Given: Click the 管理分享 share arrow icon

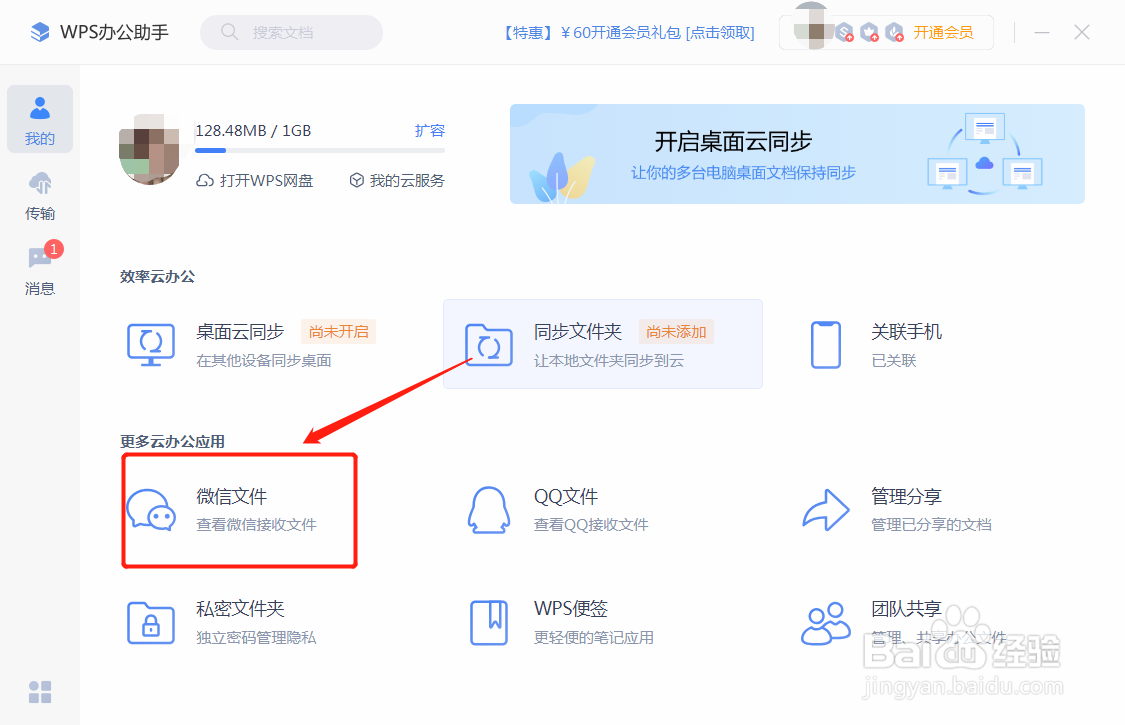Looking at the screenshot, I should point(826,510).
